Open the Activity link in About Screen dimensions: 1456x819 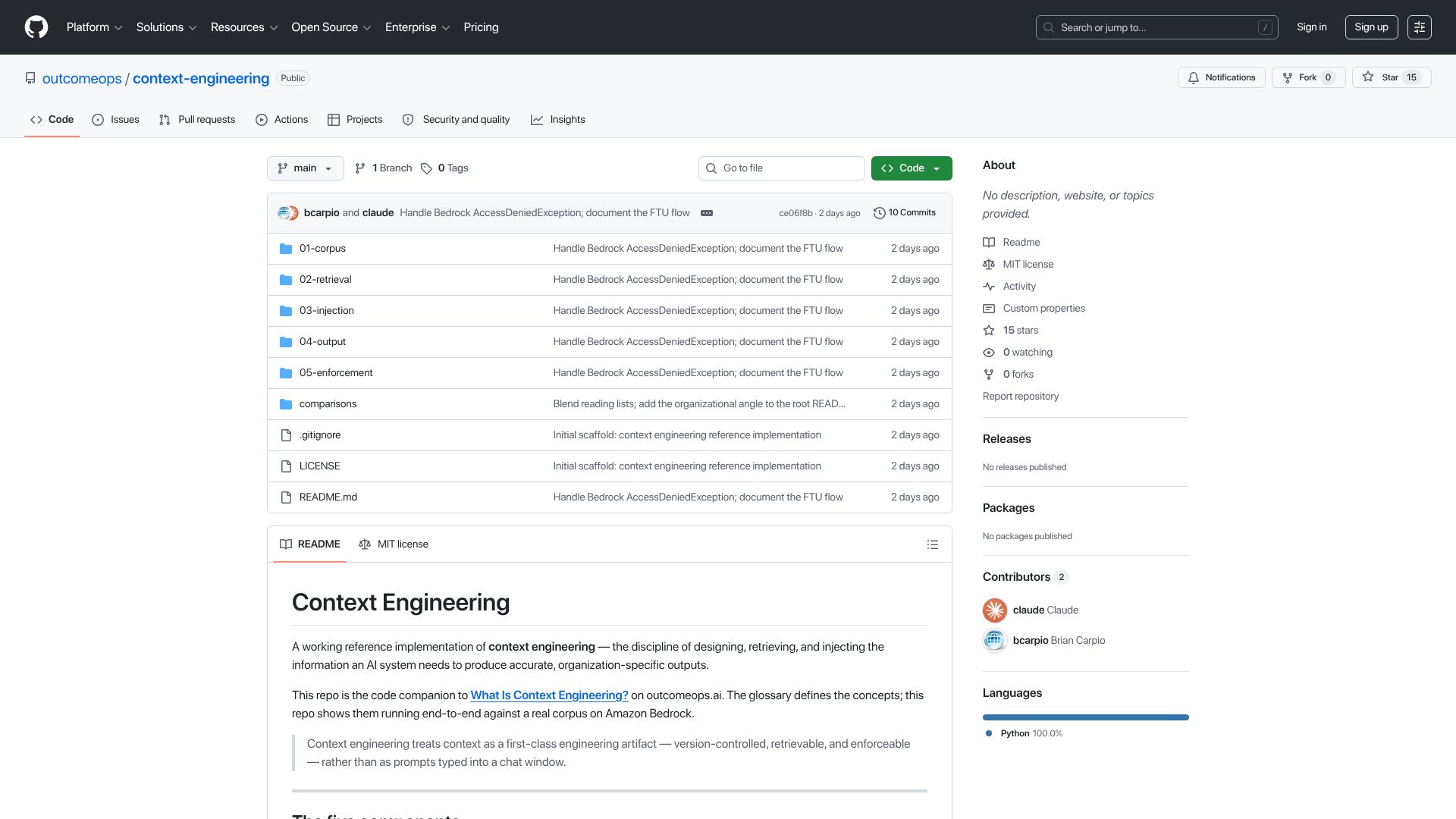[x=1018, y=287]
